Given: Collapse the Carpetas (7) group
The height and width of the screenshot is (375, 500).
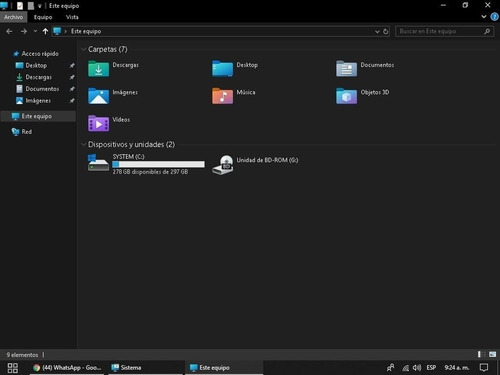Looking at the screenshot, I should click(x=83, y=49).
